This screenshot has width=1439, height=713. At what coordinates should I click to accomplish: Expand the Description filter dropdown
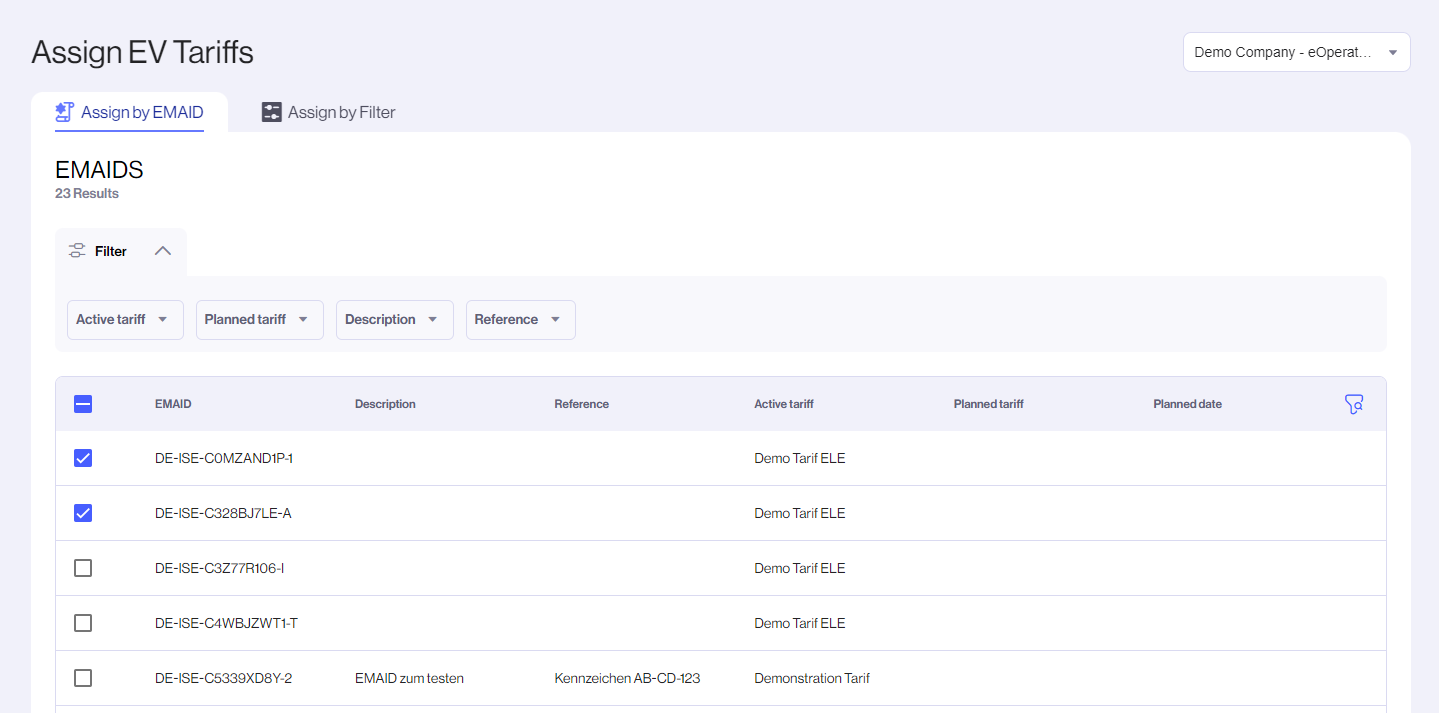tap(394, 320)
